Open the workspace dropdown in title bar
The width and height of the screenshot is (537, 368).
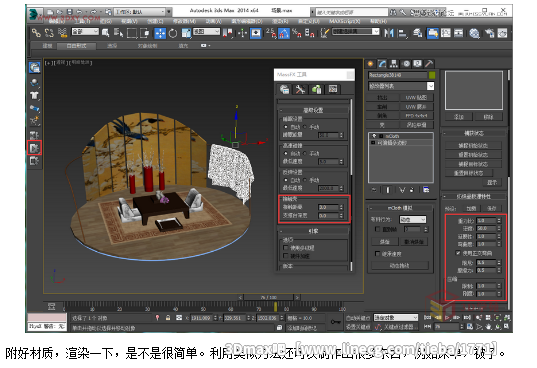click(x=140, y=12)
